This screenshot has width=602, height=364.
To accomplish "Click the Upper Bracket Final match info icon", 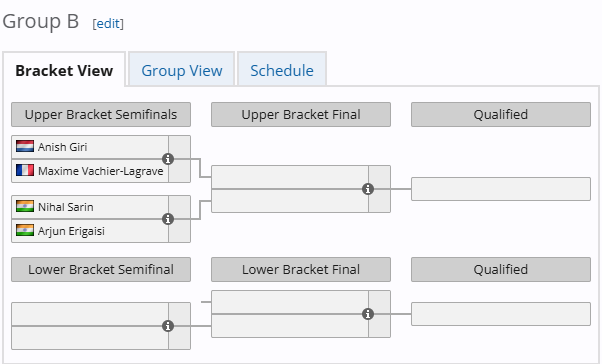I will [x=368, y=189].
